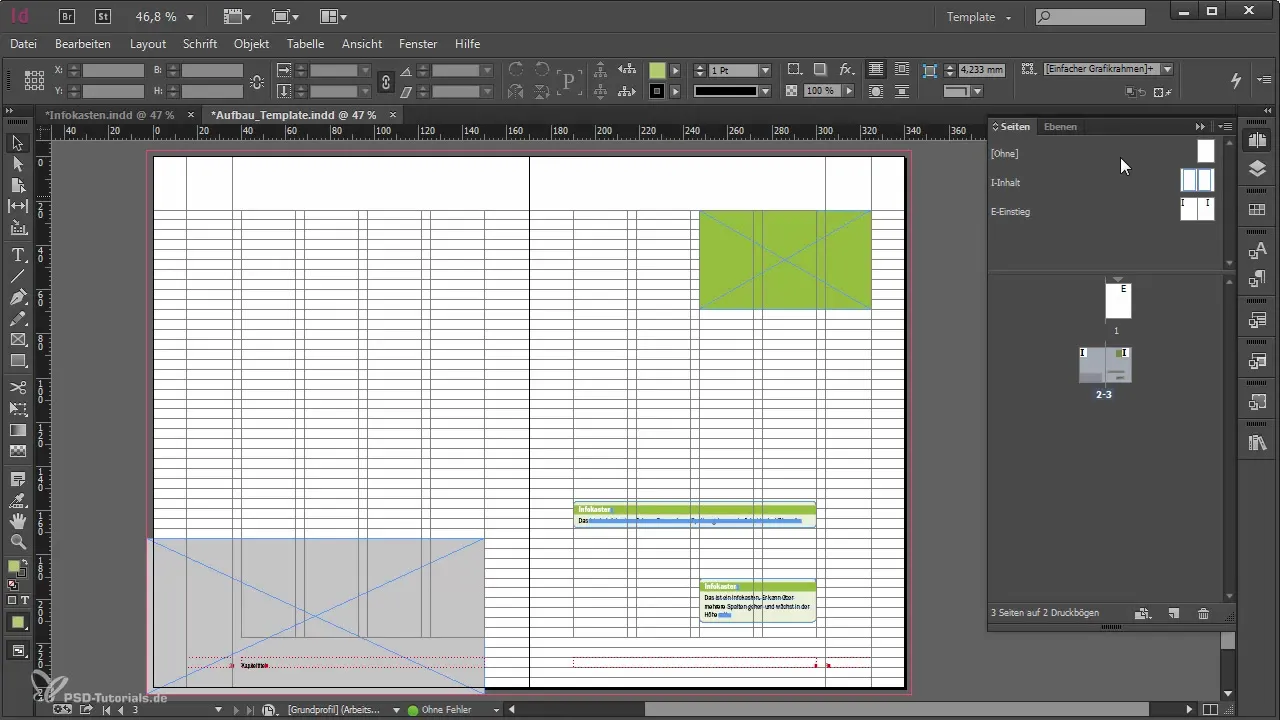
Task: Select the Gradient Swatch tool
Action: 18,430
